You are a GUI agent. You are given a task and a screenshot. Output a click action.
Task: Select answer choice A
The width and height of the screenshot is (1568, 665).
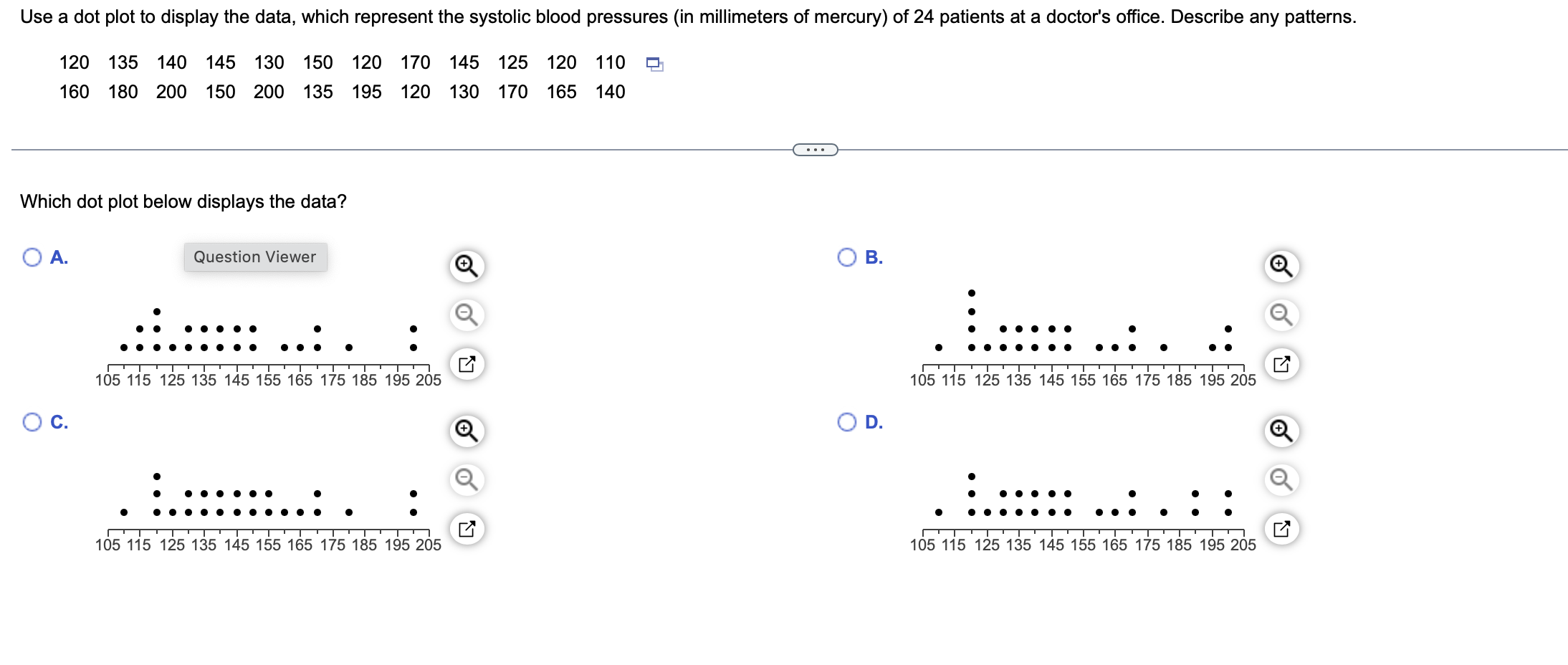[32, 256]
